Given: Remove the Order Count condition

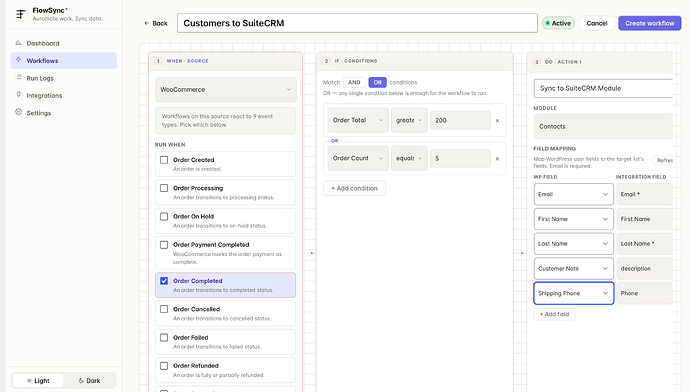Looking at the screenshot, I should point(497,159).
